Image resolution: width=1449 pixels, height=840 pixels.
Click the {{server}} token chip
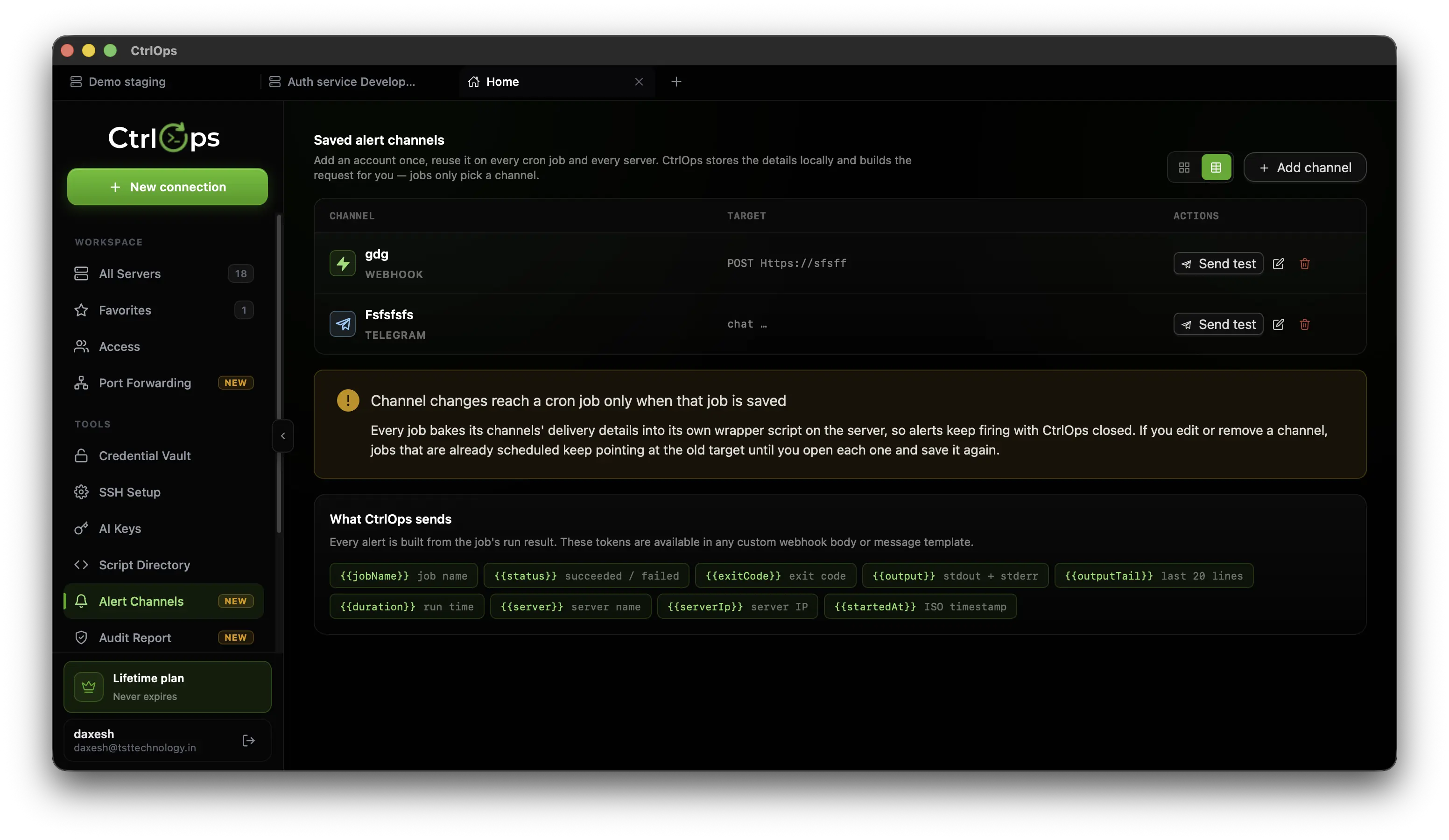click(570, 607)
